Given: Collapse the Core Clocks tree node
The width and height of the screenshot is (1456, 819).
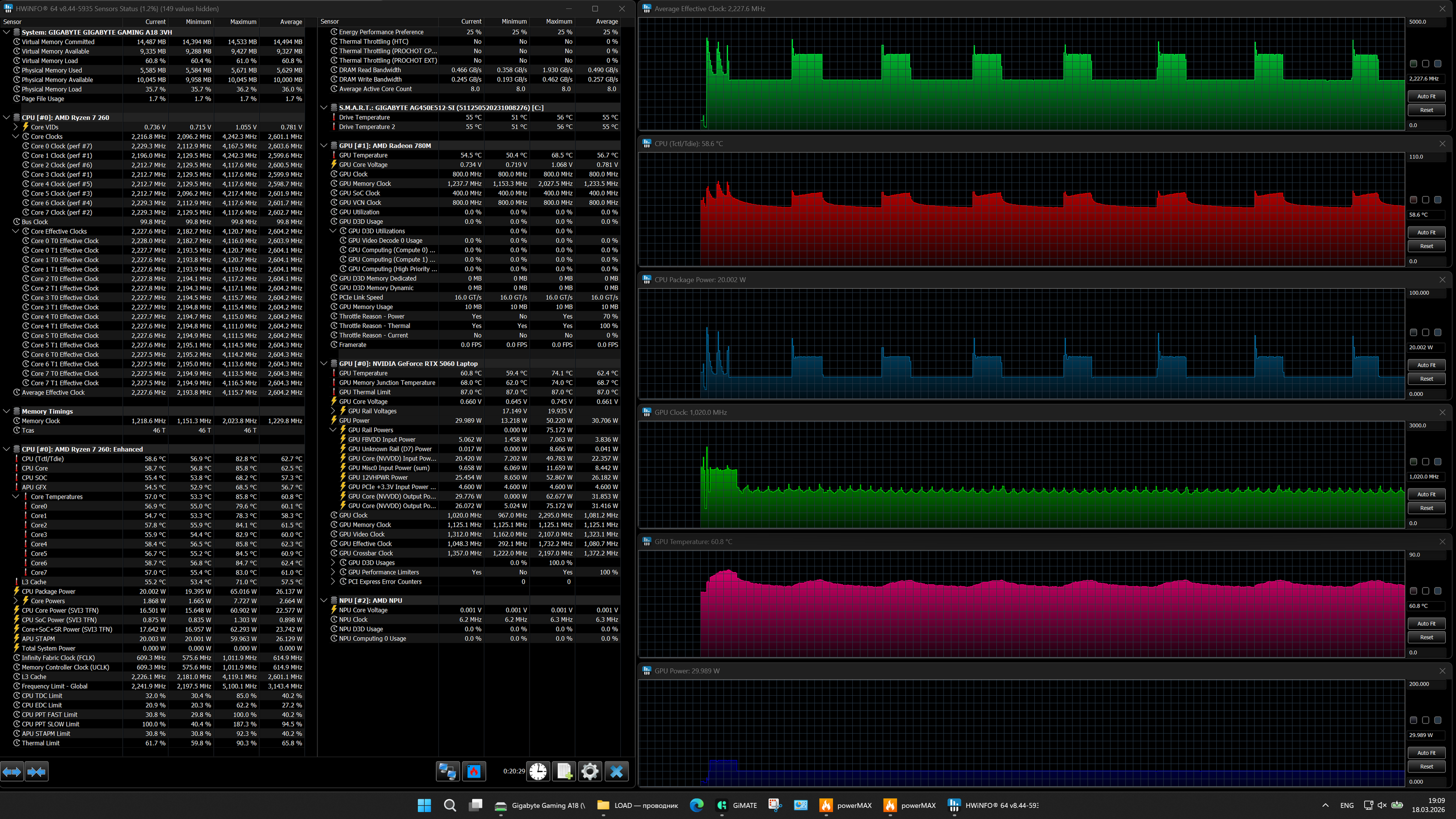Looking at the screenshot, I should coord(16,137).
